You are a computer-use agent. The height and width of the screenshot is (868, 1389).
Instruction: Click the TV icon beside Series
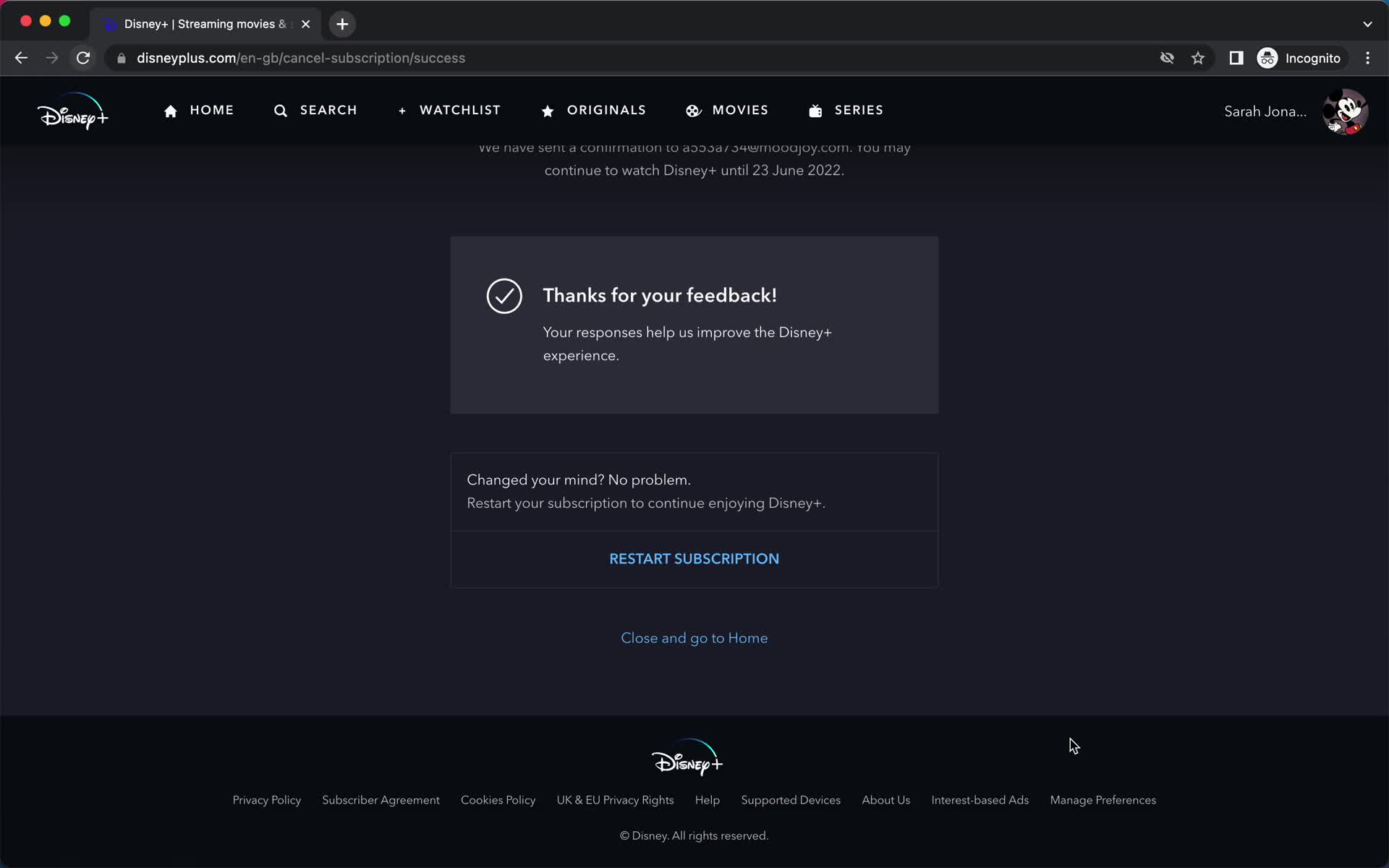pos(815,111)
